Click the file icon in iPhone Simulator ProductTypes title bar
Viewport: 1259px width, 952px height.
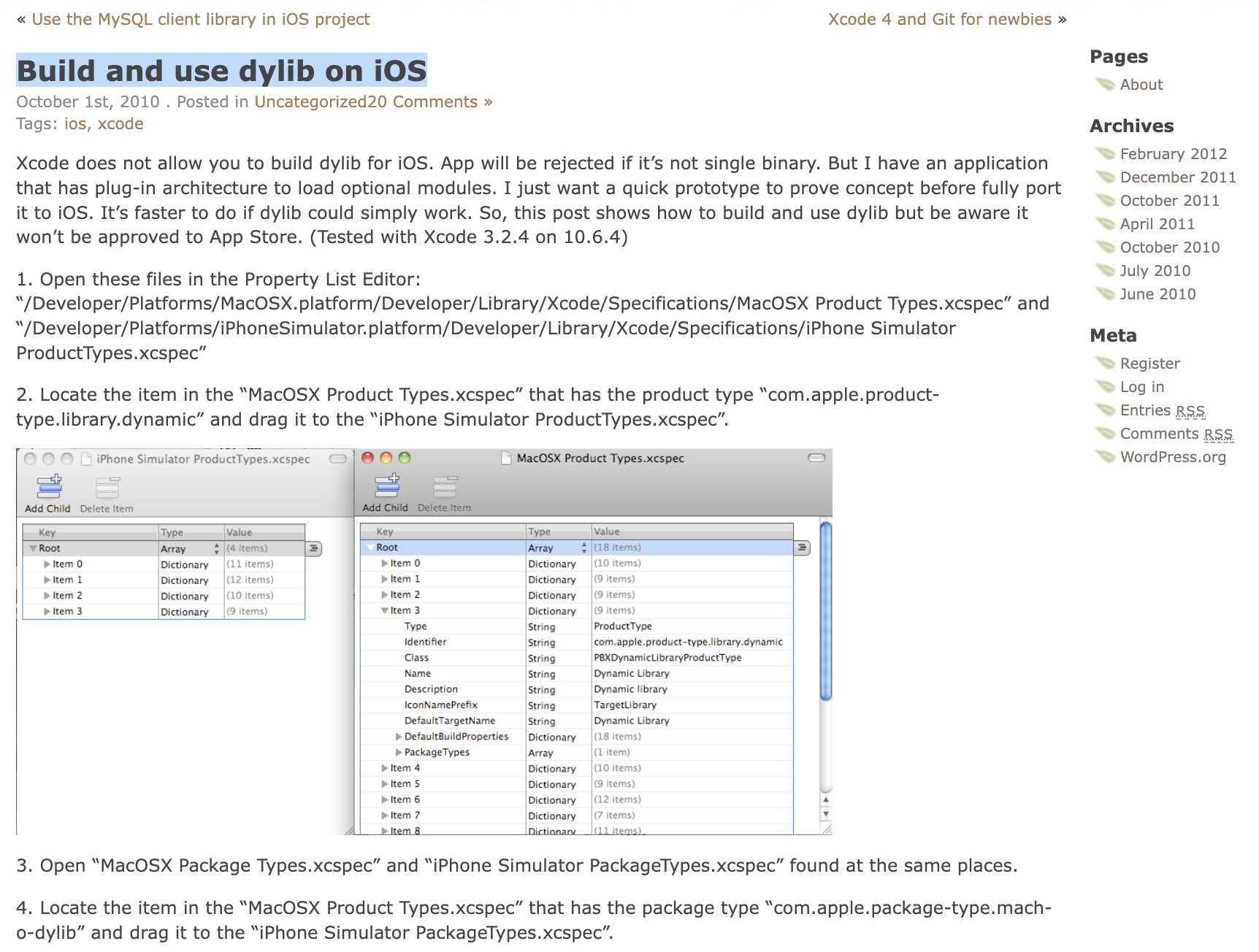coord(86,459)
